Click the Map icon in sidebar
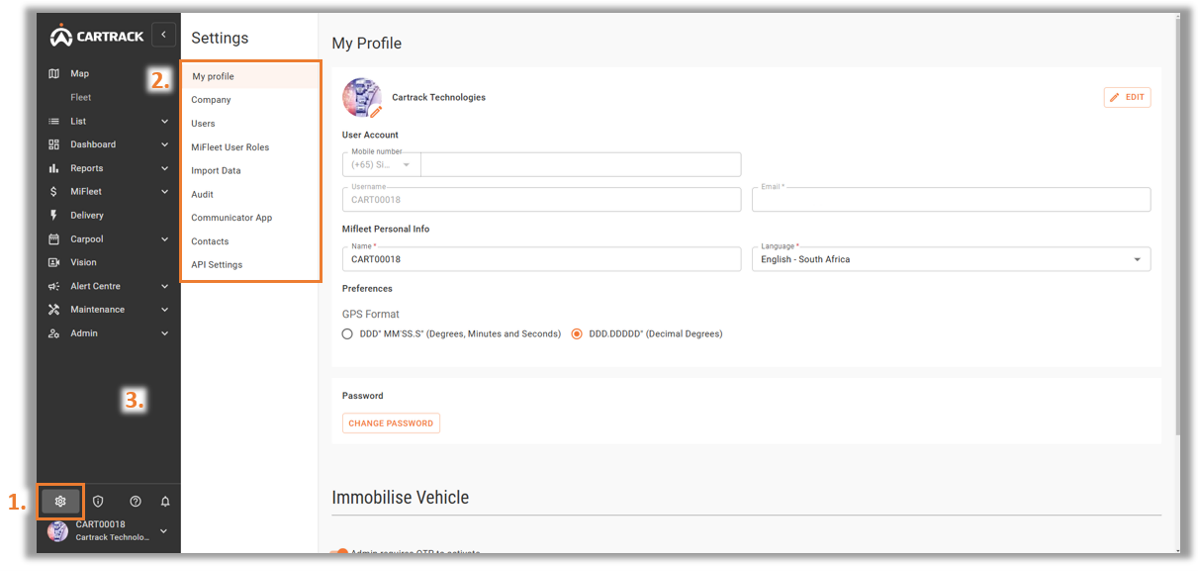The height and width of the screenshot is (571, 1198). click(53, 74)
